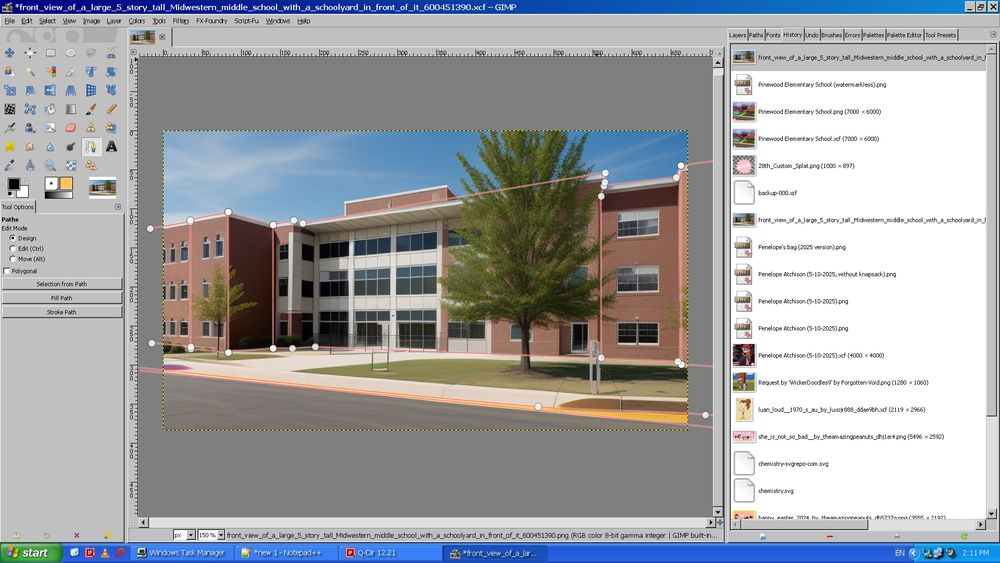
Task: Select the Fuzzy Select magic wand
Action: 30,71
